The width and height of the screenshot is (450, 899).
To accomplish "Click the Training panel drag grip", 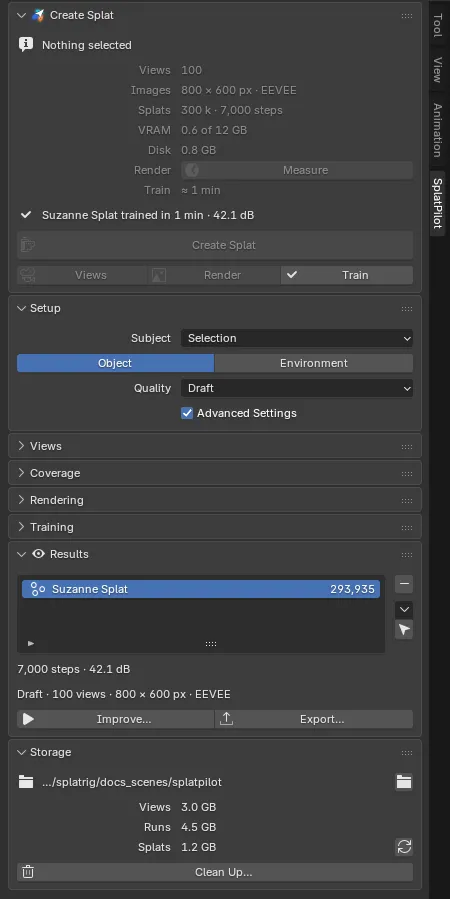I will [407, 527].
